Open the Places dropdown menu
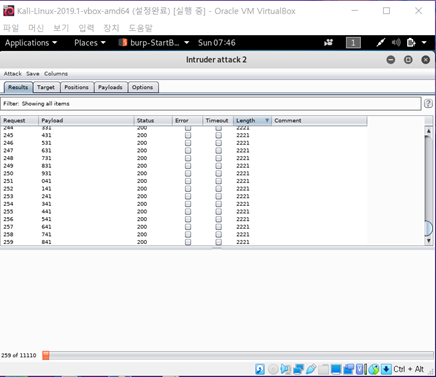The height and width of the screenshot is (377, 436). pos(90,43)
